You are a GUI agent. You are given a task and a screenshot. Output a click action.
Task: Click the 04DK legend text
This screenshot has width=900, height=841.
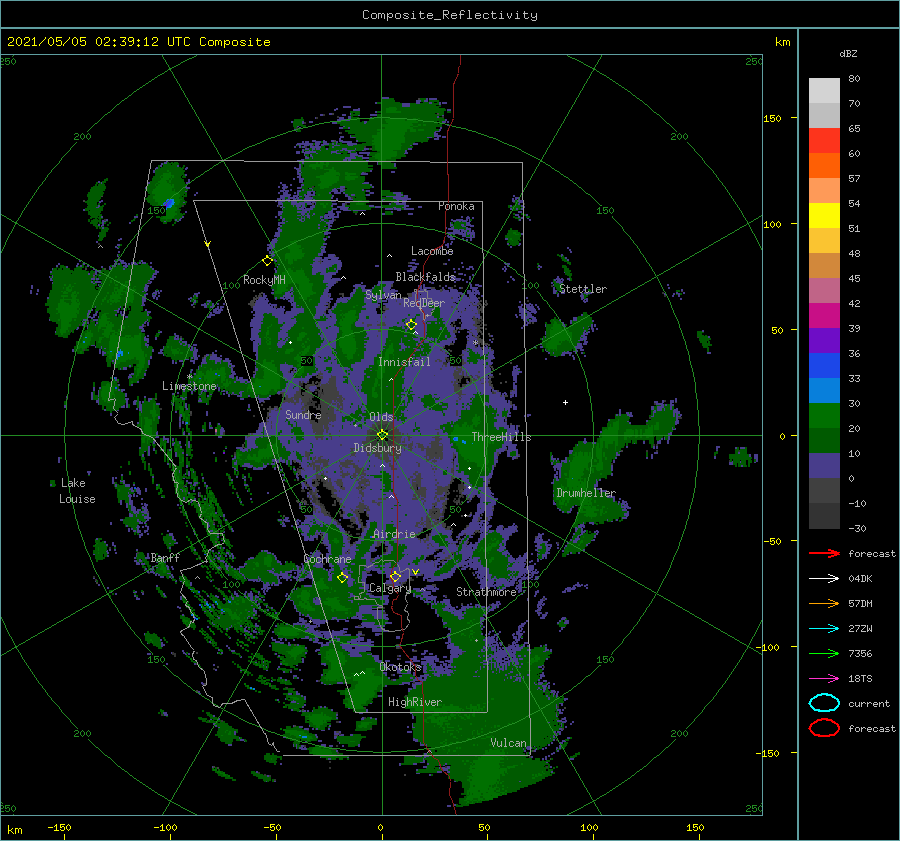click(860, 578)
